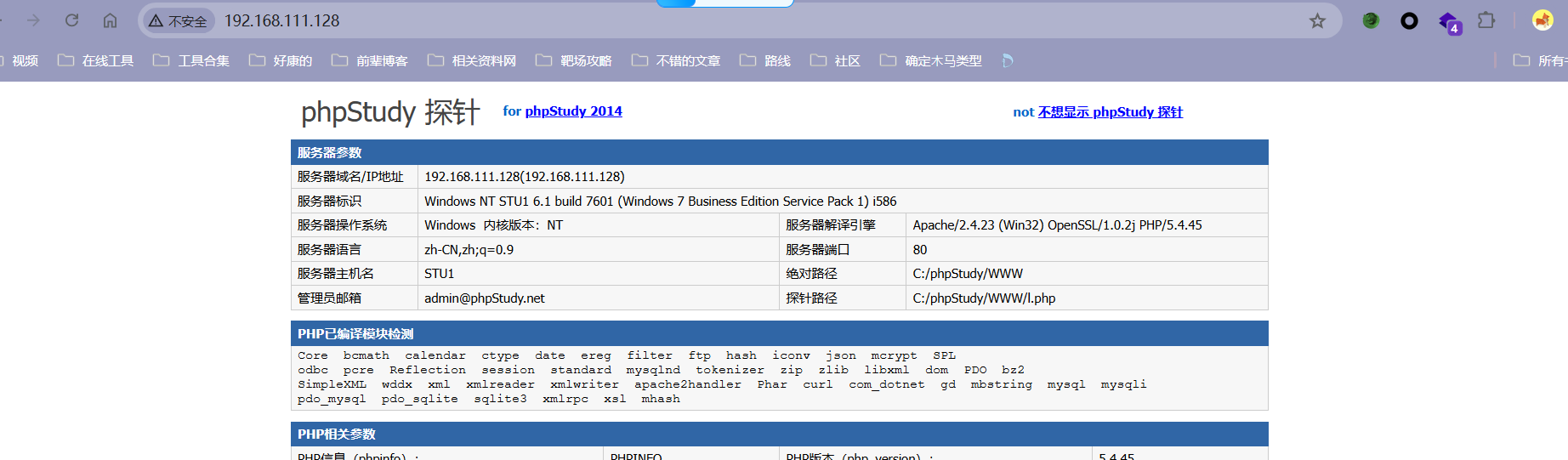The width and height of the screenshot is (1568, 460).
Task: Click the 服务器参数 section header
Action: [779, 152]
